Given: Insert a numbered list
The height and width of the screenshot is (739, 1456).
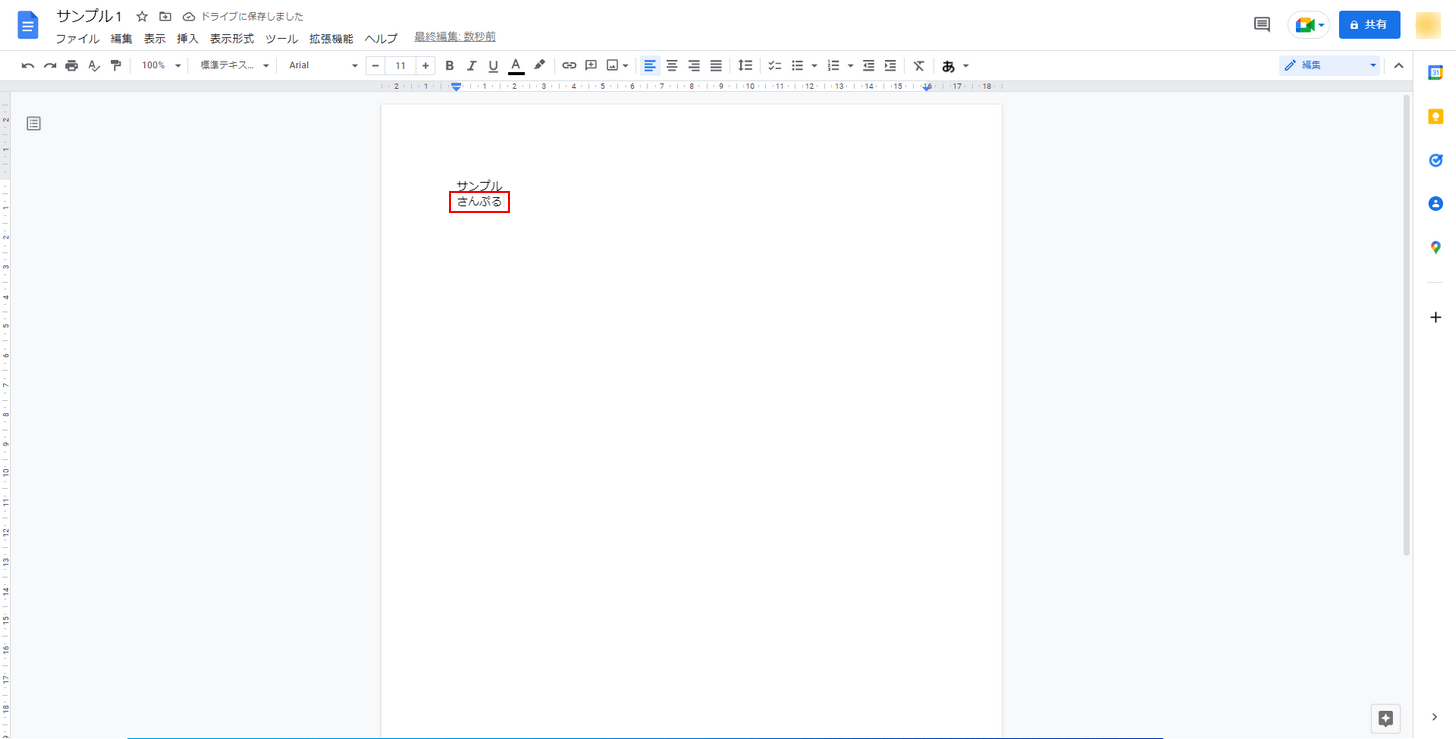Looking at the screenshot, I should click(834, 66).
